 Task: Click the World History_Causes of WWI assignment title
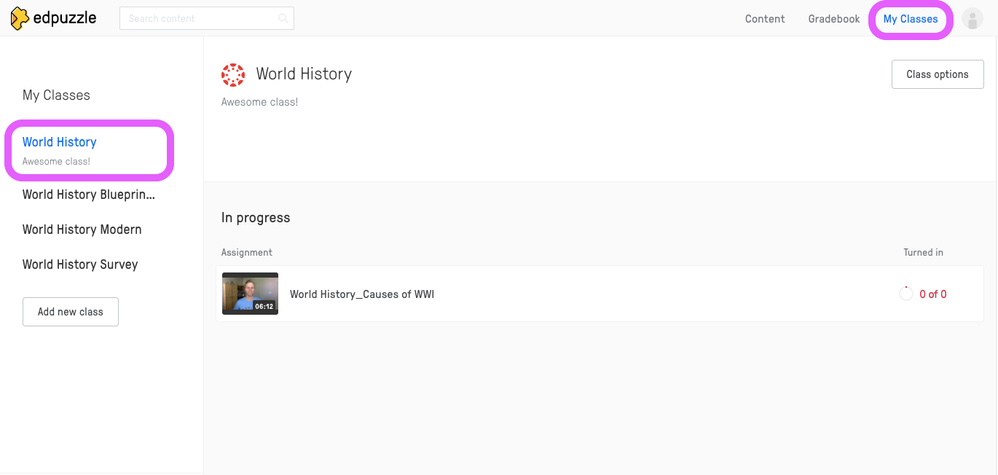tap(362, 294)
